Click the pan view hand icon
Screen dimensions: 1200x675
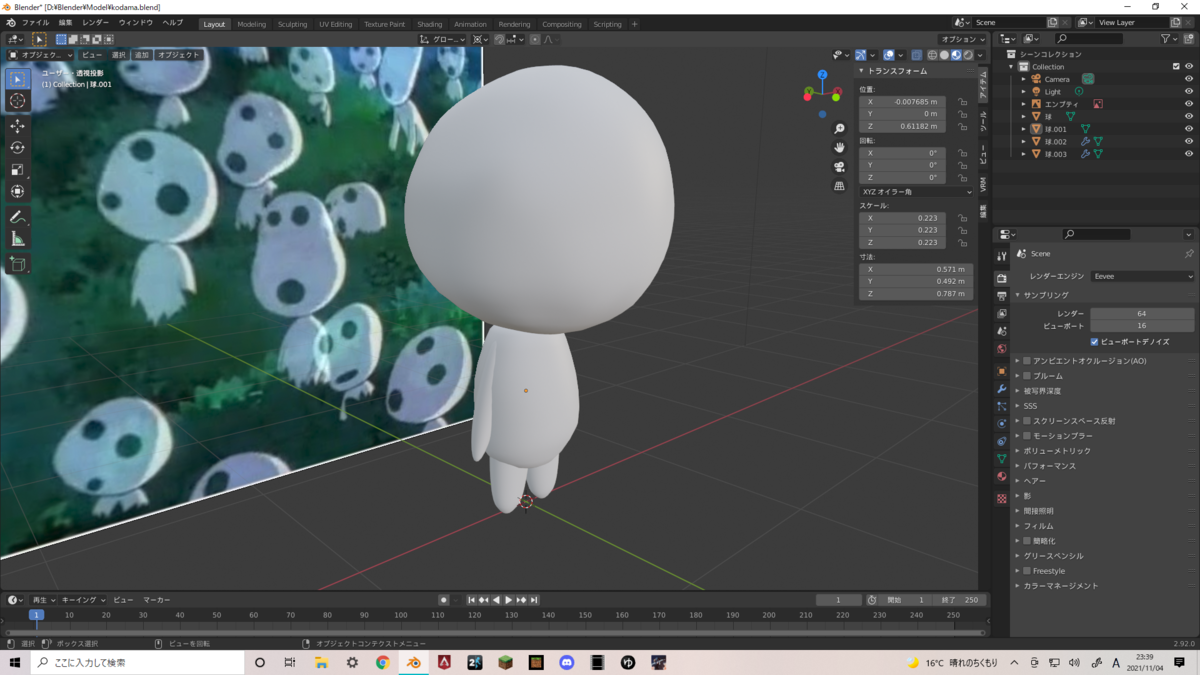pyautogui.click(x=839, y=147)
